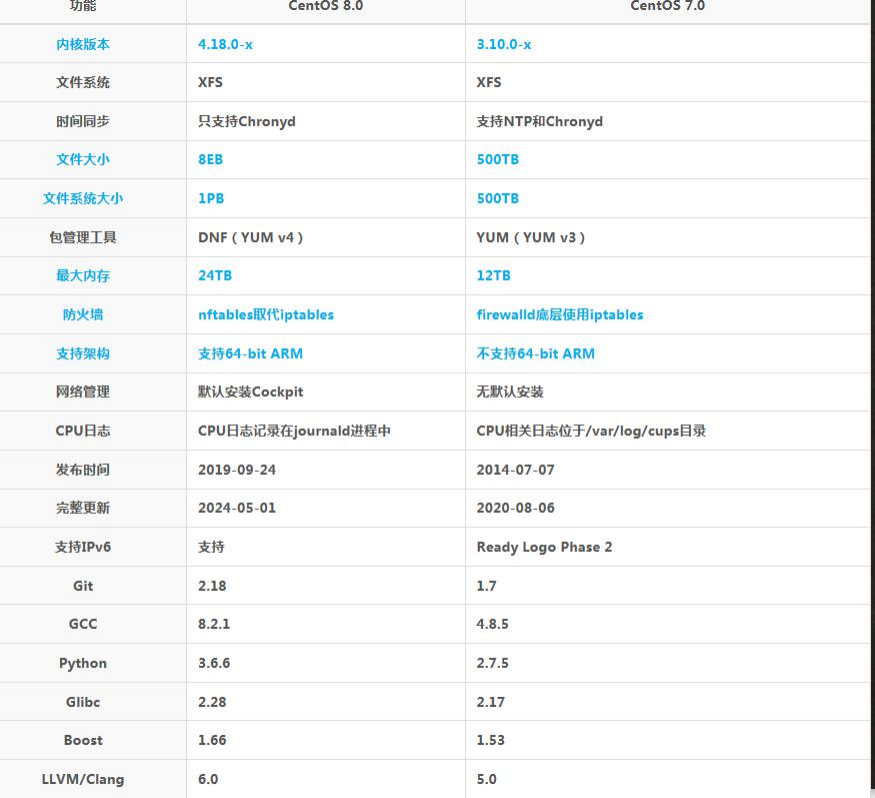Click 'firewalld底层使用iptables' cell
The image size is (875, 798).
(x=560, y=314)
